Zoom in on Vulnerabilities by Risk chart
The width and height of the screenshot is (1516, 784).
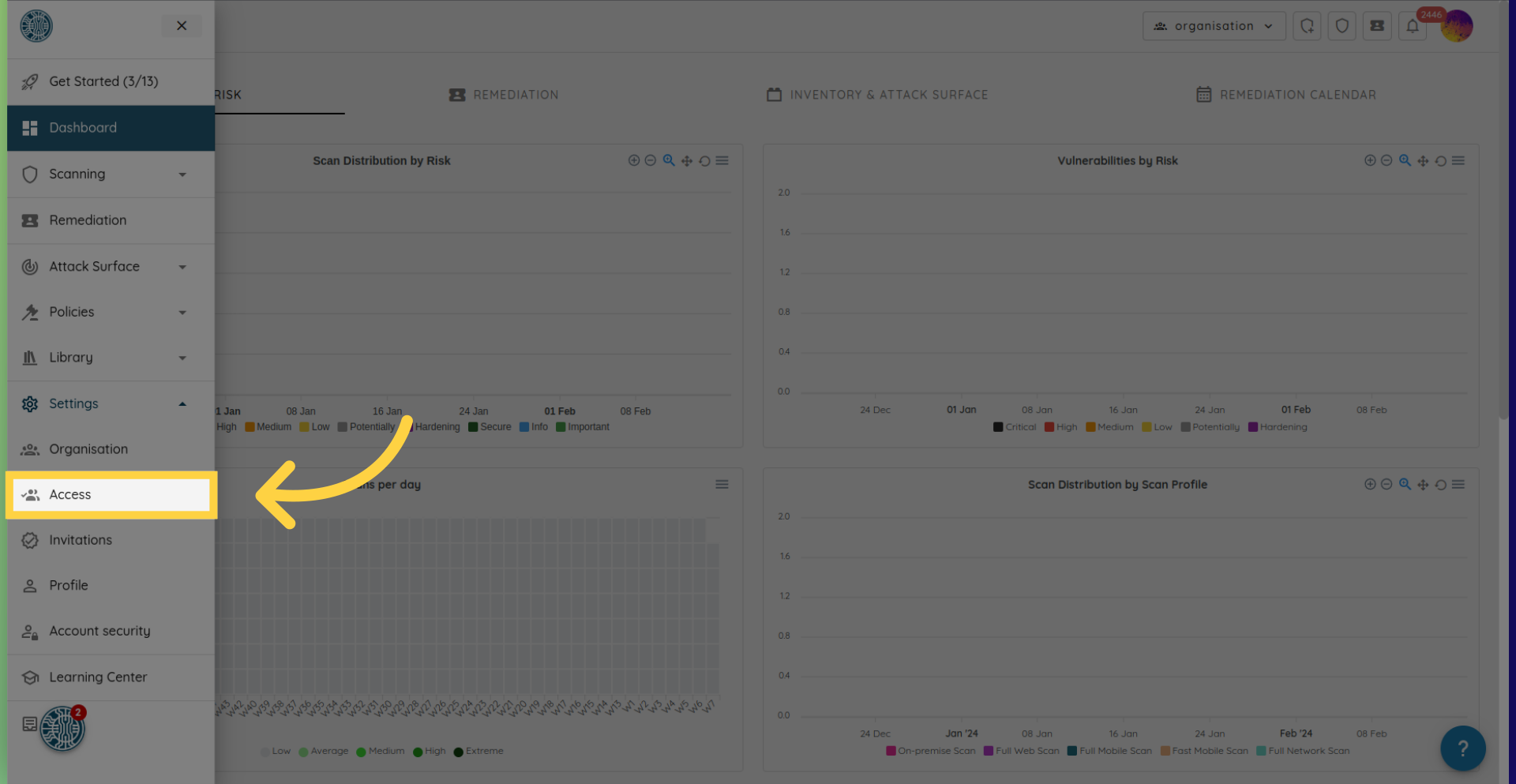click(1370, 160)
